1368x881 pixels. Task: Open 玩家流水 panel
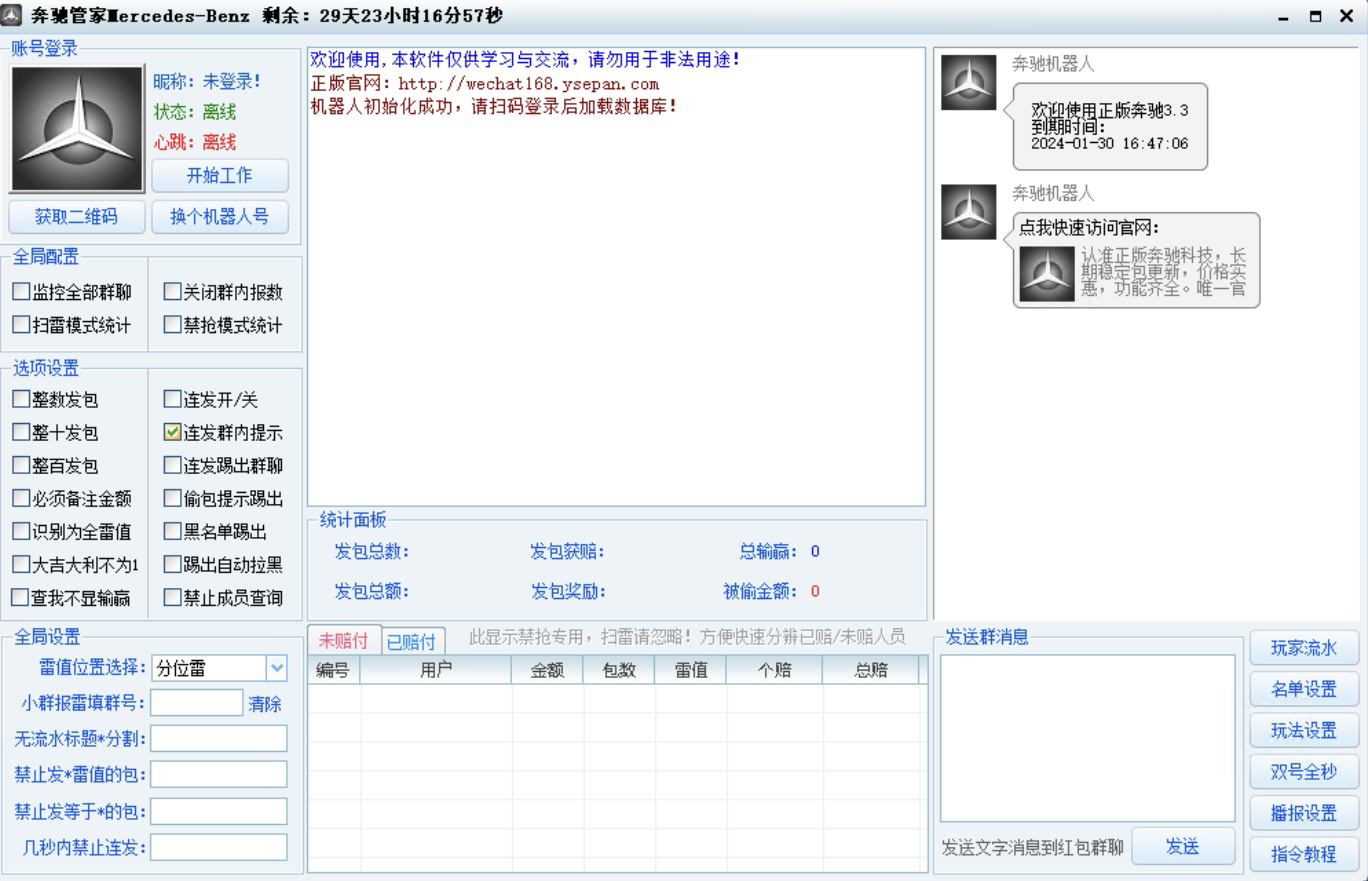point(1304,648)
